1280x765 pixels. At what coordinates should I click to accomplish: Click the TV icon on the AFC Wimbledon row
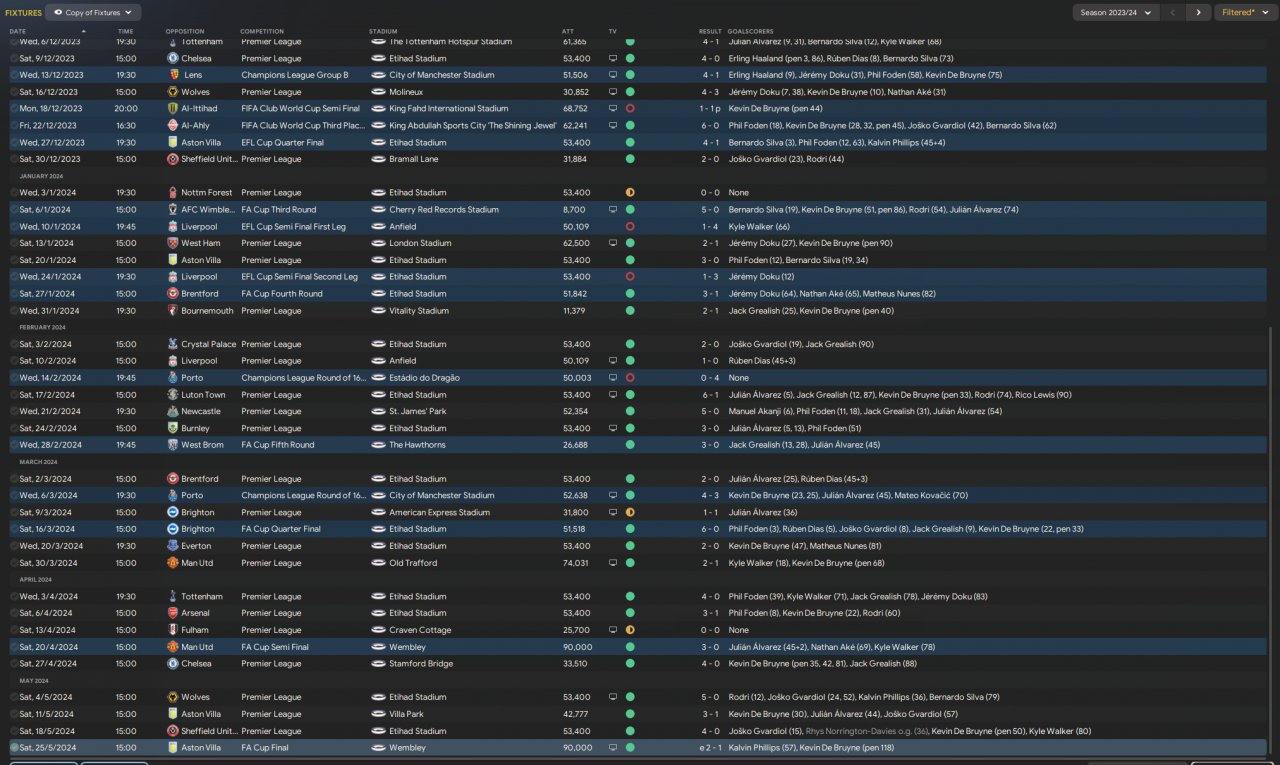point(613,210)
